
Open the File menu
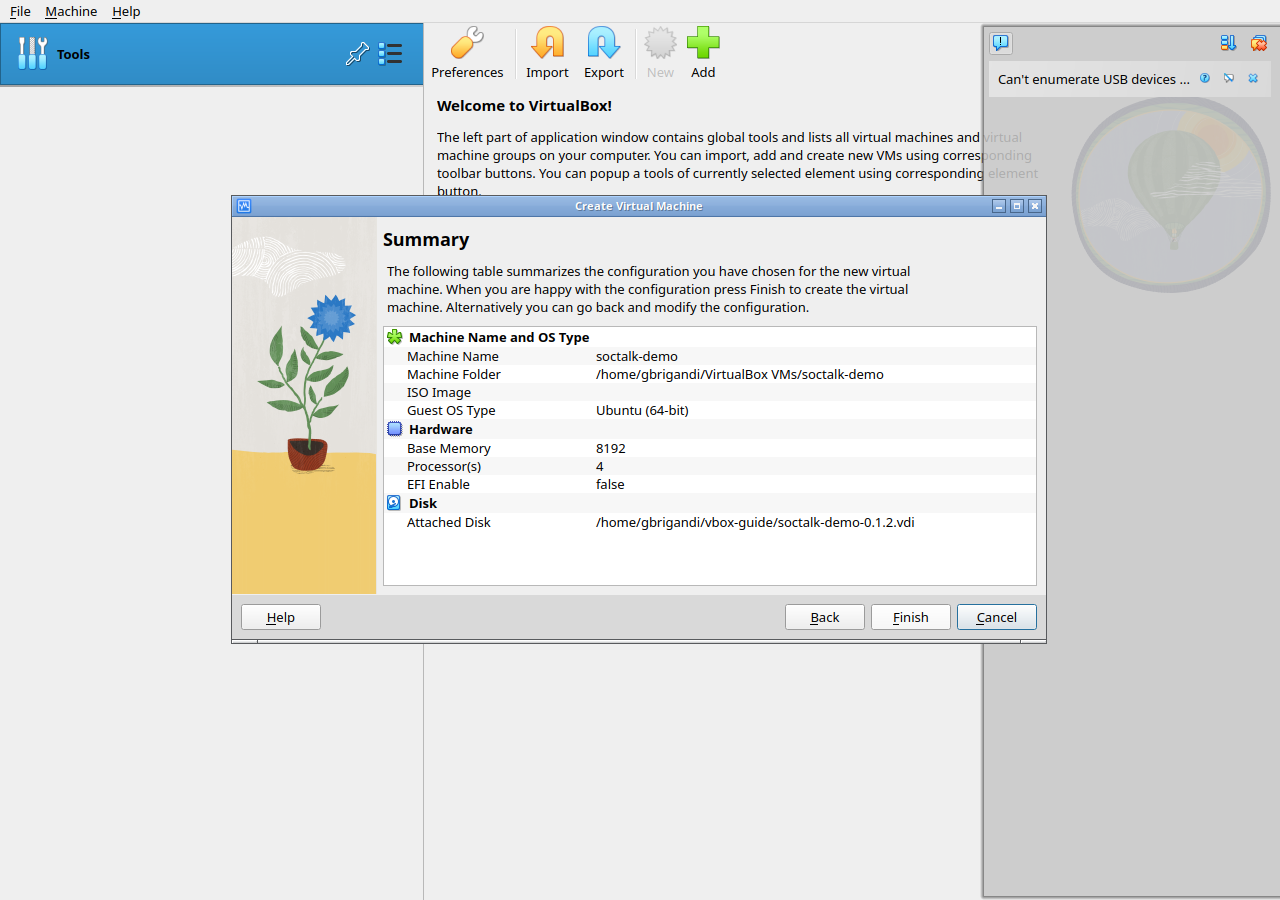pyautogui.click(x=20, y=11)
